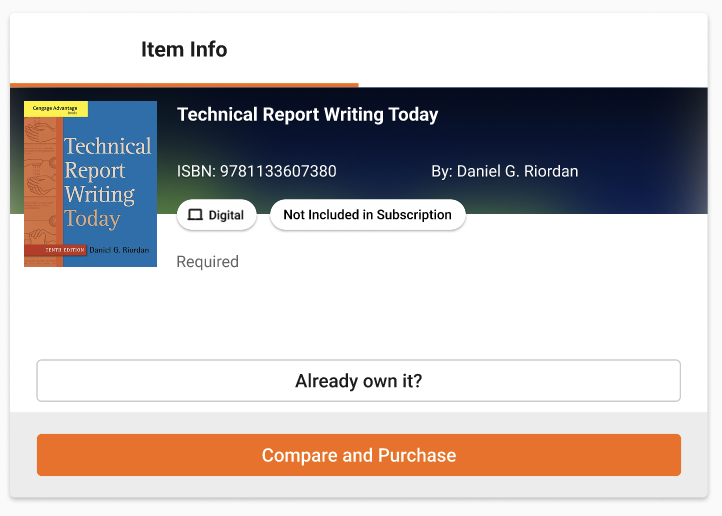Open the Technical Report Writing Today cover thumbnail

tap(90, 184)
